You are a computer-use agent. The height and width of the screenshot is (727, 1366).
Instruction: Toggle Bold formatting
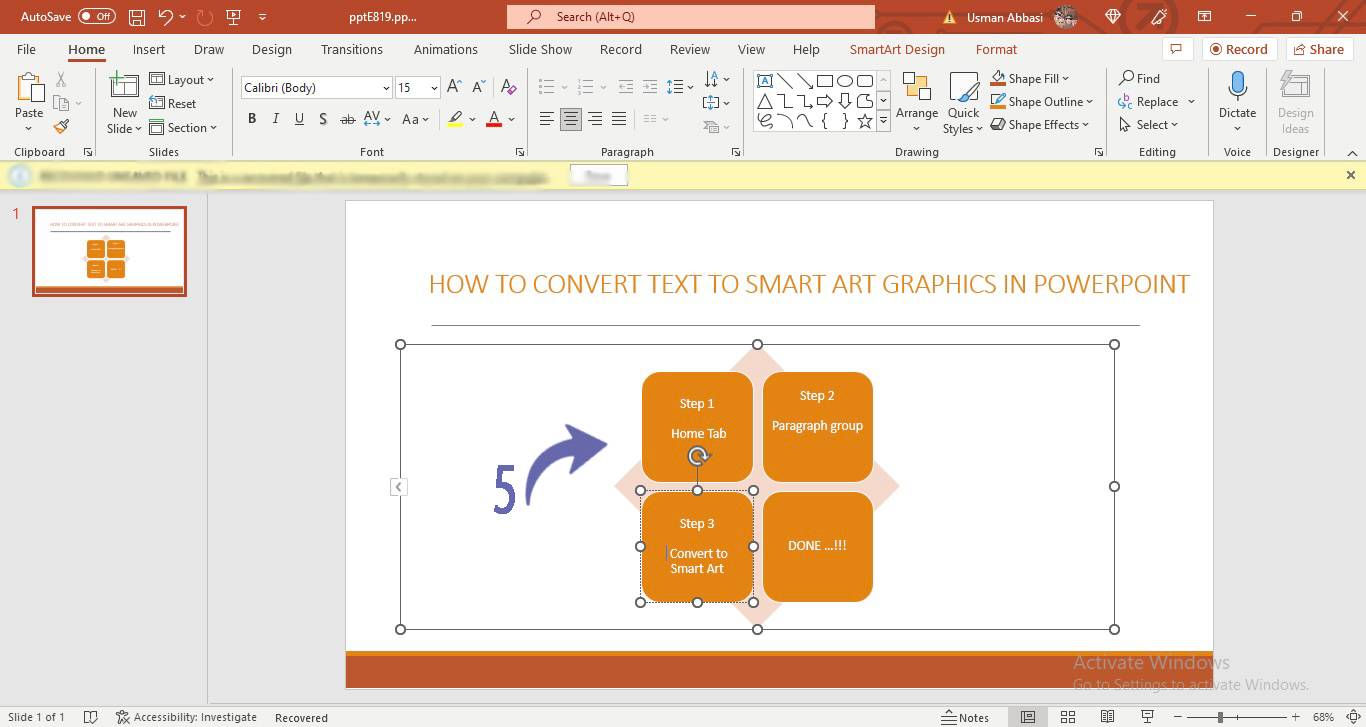252,119
